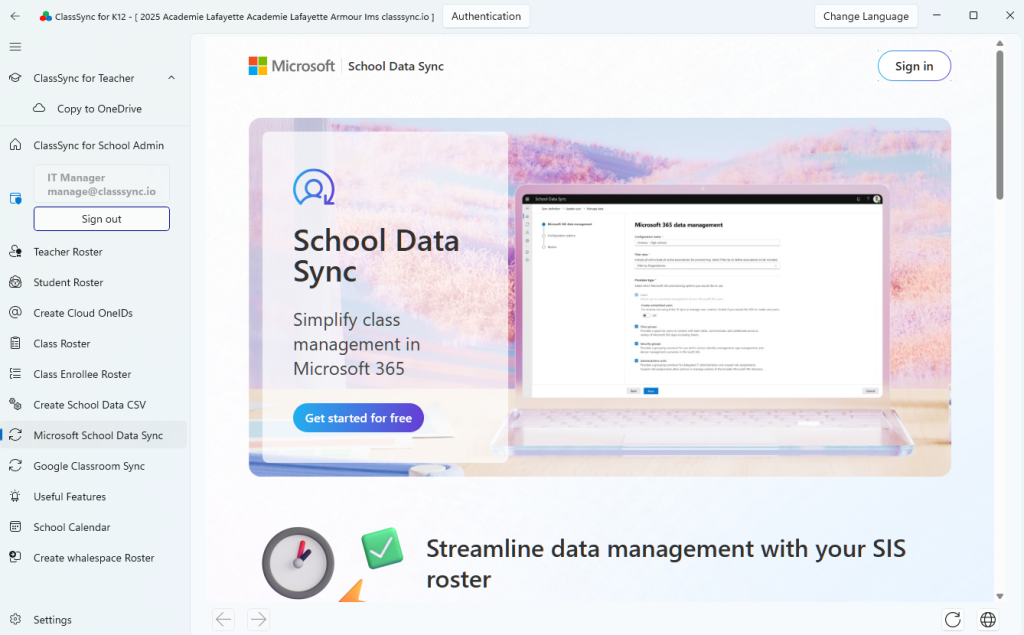Navigate back with the browser back arrow
1024x635 pixels.
(223, 619)
